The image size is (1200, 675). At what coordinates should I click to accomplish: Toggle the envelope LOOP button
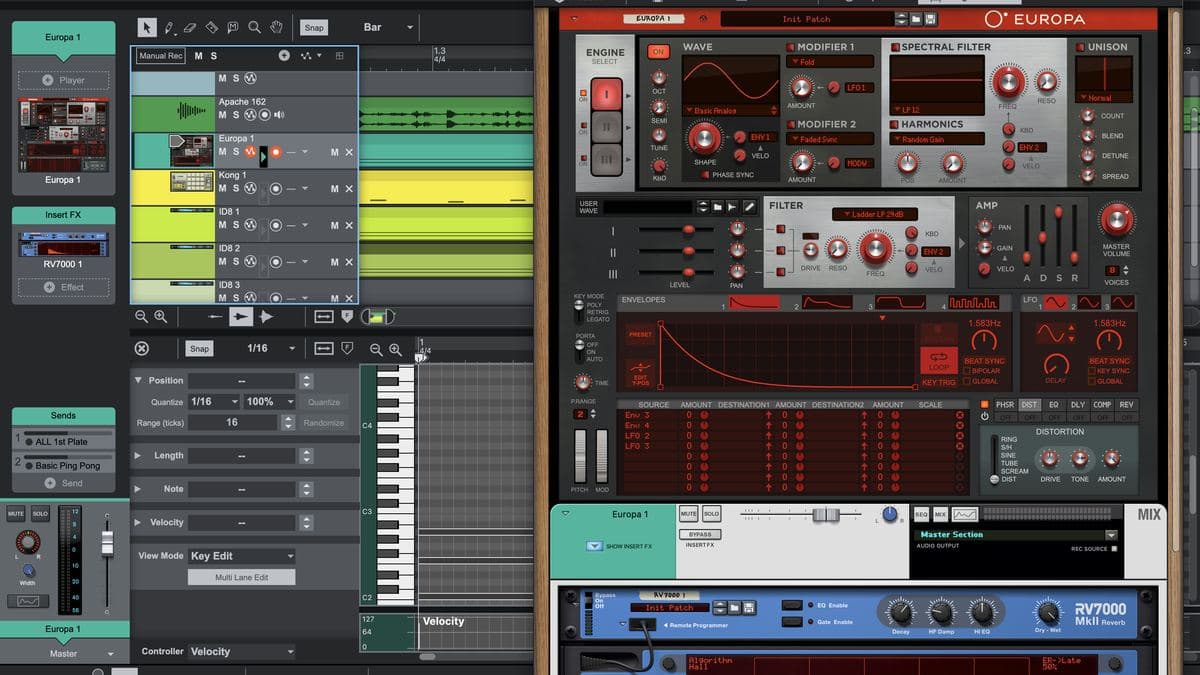(x=939, y=360)
